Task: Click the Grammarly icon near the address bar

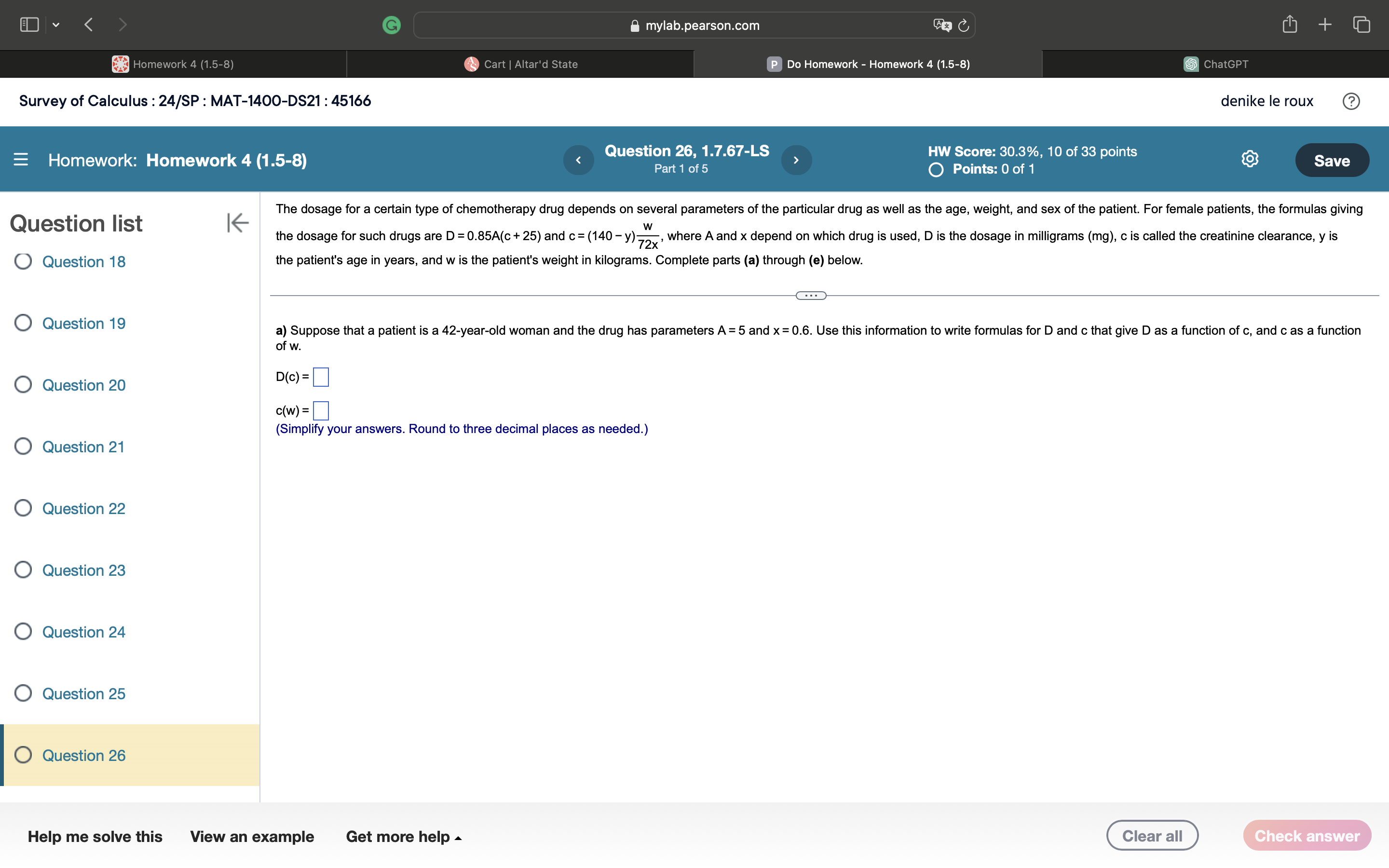Action: coord(392,25)
